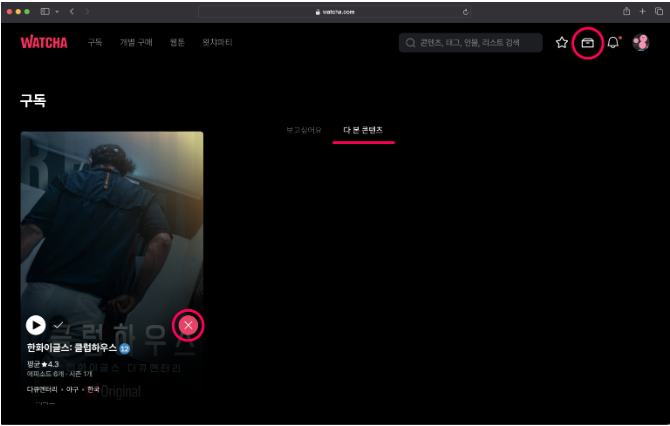This screenshot has height=426, width=670.
Task: Play 한화이글스: 클럽하우스
Action: coord(36,325)
